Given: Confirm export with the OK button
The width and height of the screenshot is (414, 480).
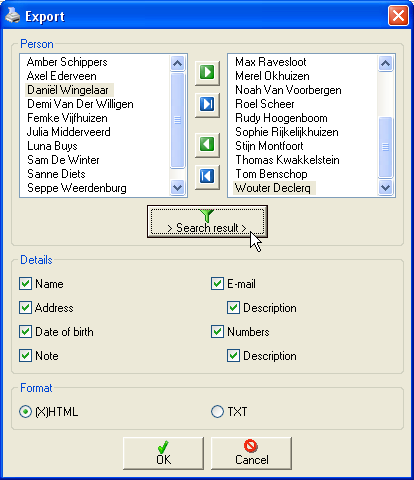Looking at the screenshot, I should tap(163, 453).
